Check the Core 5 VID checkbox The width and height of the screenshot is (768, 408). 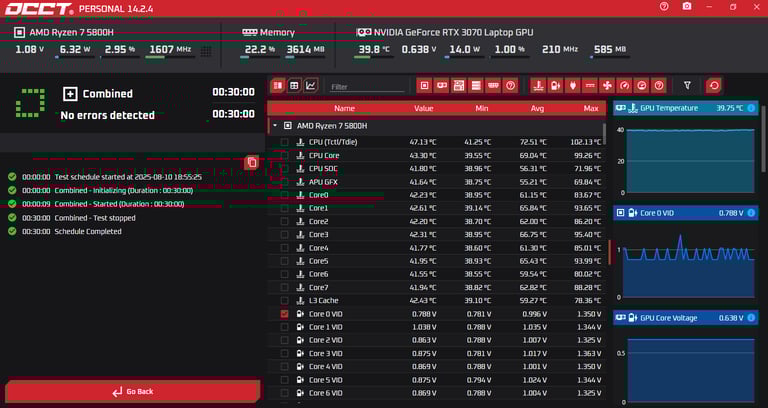pyautogui.click(x=284, y=380)
